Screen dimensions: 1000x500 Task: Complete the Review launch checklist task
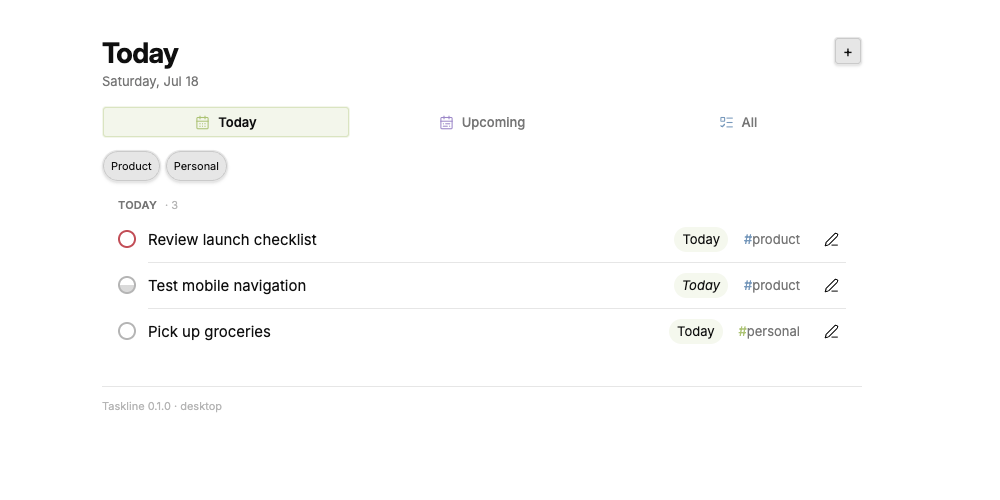(127, 239)
